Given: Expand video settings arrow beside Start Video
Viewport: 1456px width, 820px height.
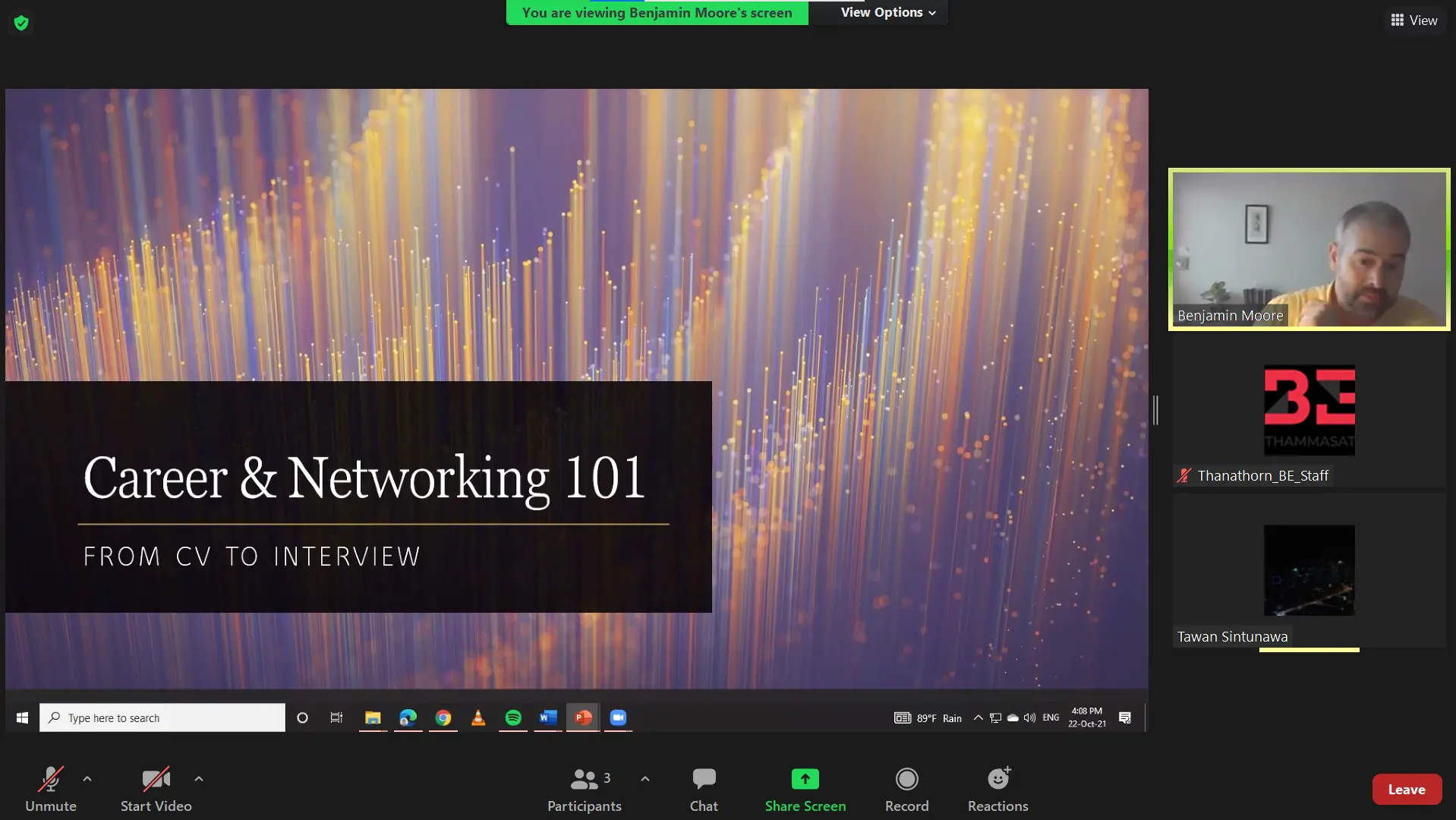Looking at the screenshot, I should click(x=199, y=779).
